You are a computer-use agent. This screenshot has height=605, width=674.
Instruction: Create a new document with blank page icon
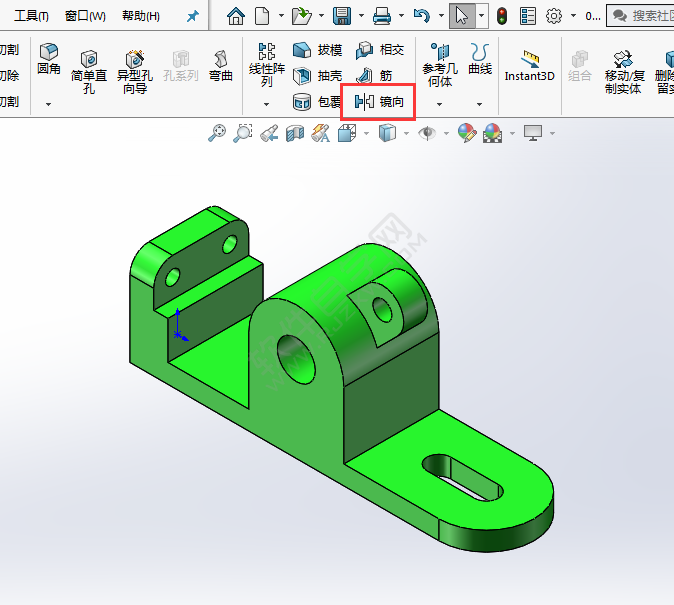point(262,16)
